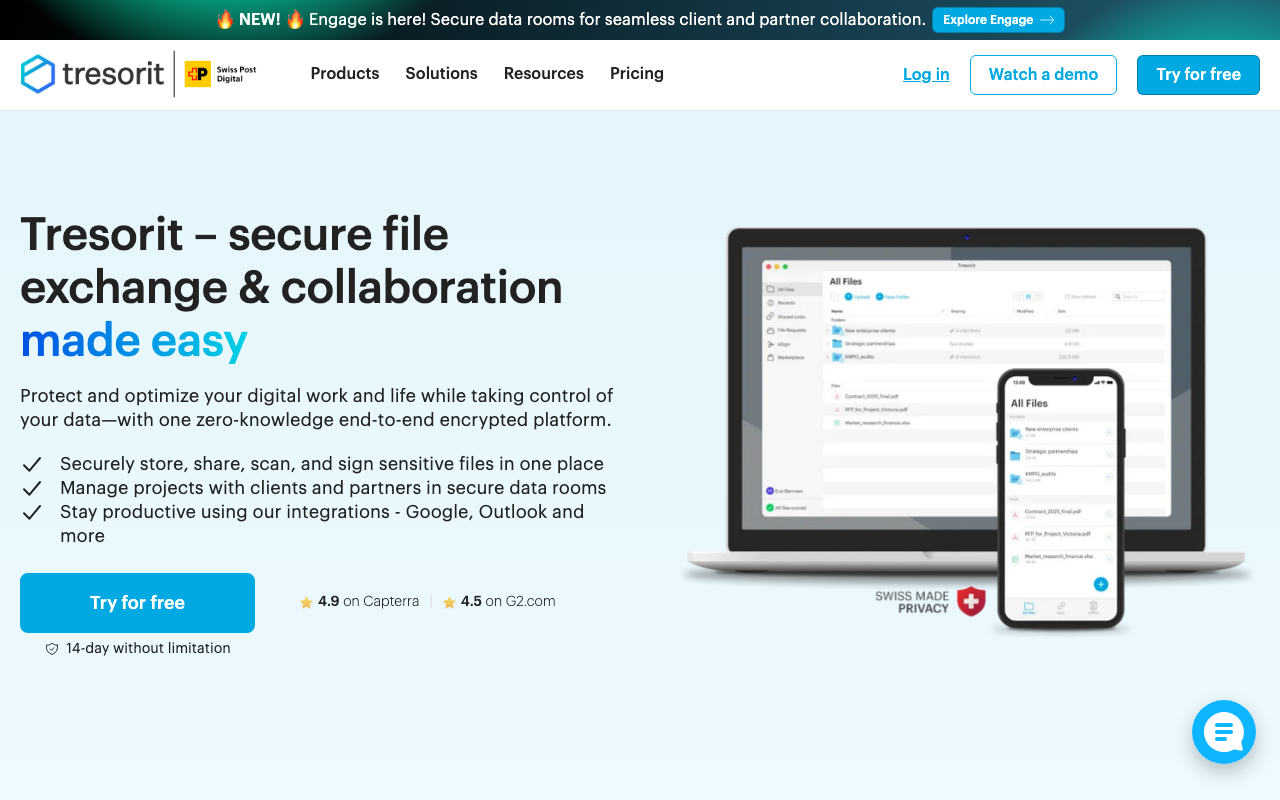
Task: Open the chat bubble widget
Action: 1224,732
